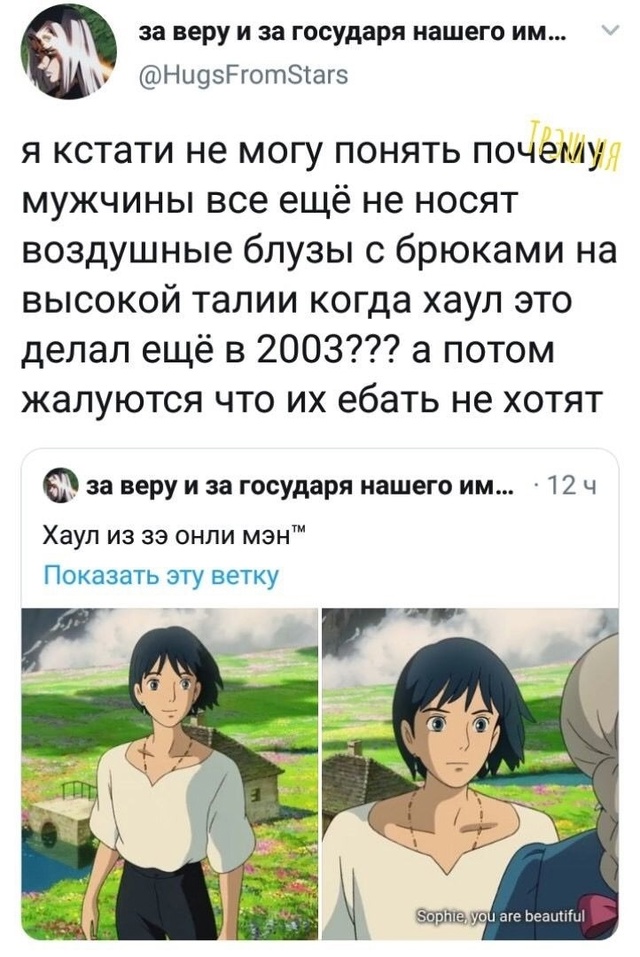Click the main tweet text about воздушные блузы
The width and height of the screenshot is (640, 957).
[320, 275]
